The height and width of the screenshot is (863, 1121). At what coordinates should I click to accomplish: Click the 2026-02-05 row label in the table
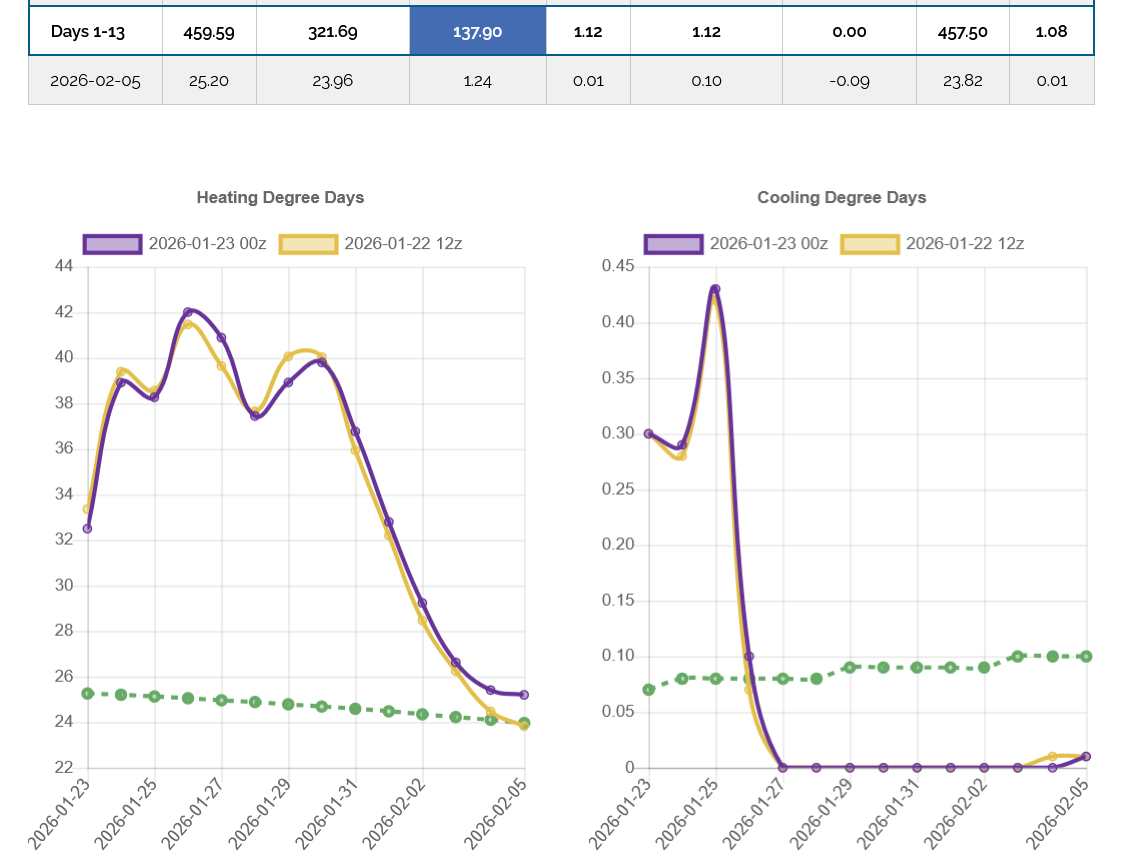[x=95, y=81]
